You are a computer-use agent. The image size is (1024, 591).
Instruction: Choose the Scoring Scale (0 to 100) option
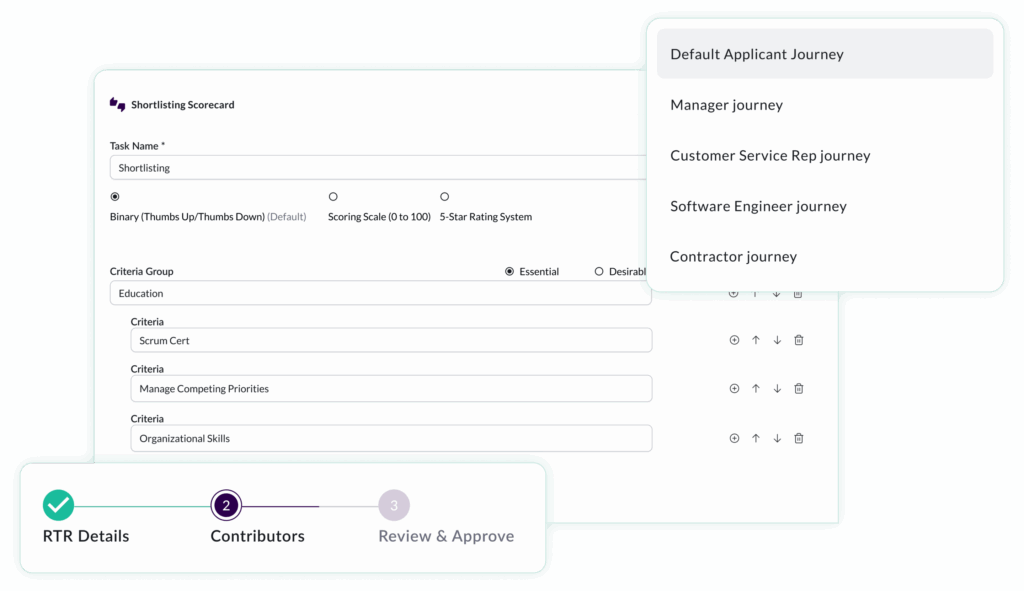point(333,197)
